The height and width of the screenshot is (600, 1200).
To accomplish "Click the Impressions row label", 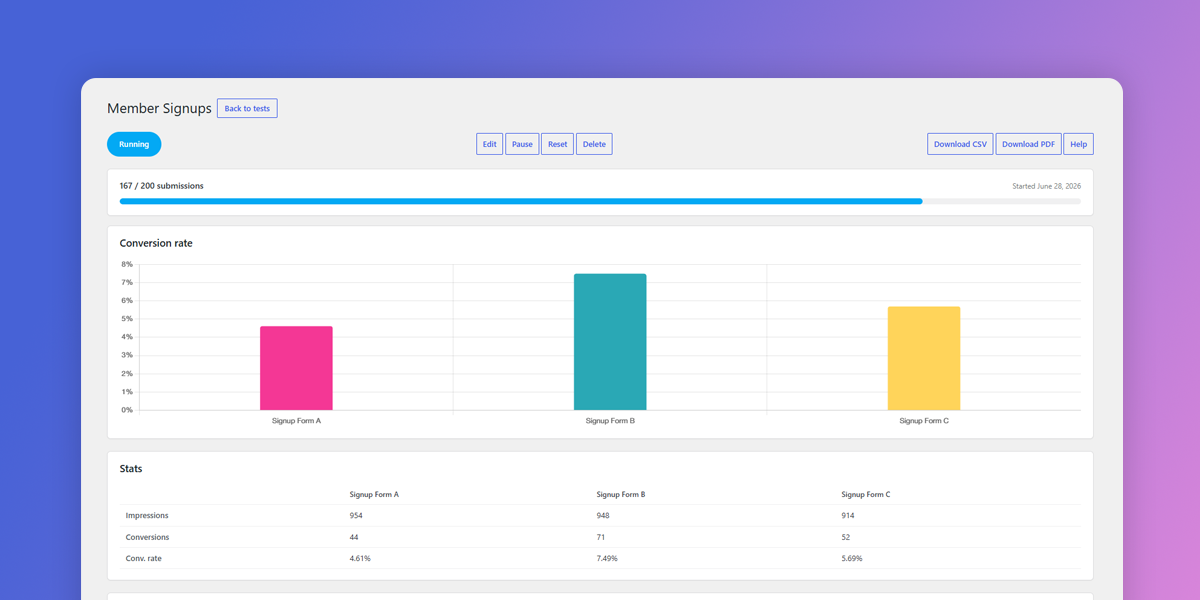I will [147, 516].
